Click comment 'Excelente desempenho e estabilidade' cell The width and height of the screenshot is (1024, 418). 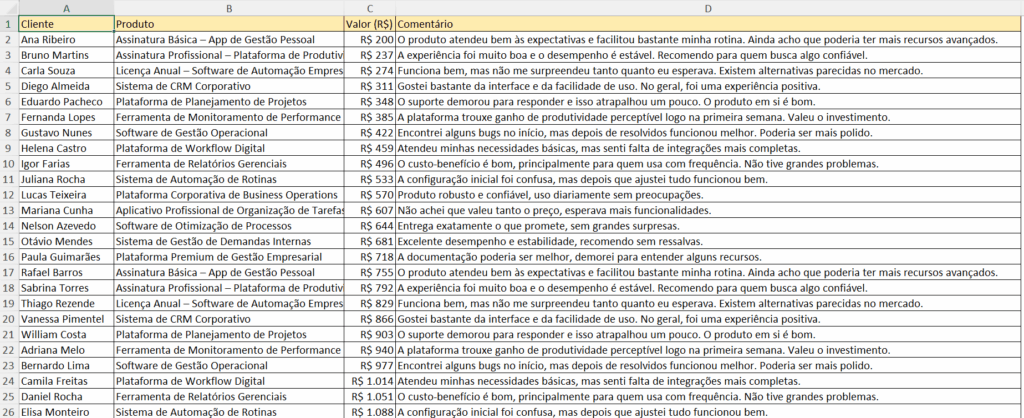tap(707, 241)
